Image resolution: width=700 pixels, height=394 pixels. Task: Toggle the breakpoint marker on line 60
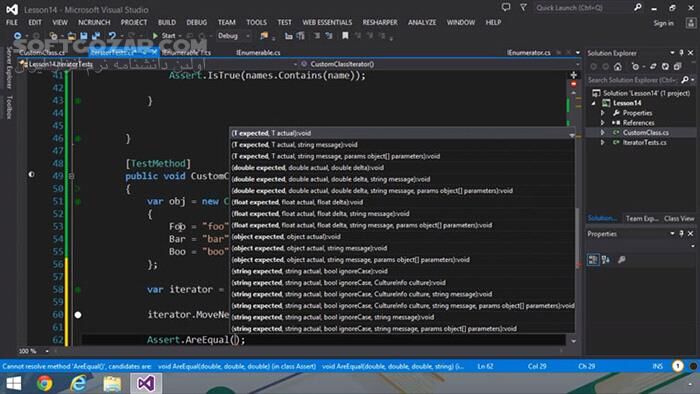point(78,315)
